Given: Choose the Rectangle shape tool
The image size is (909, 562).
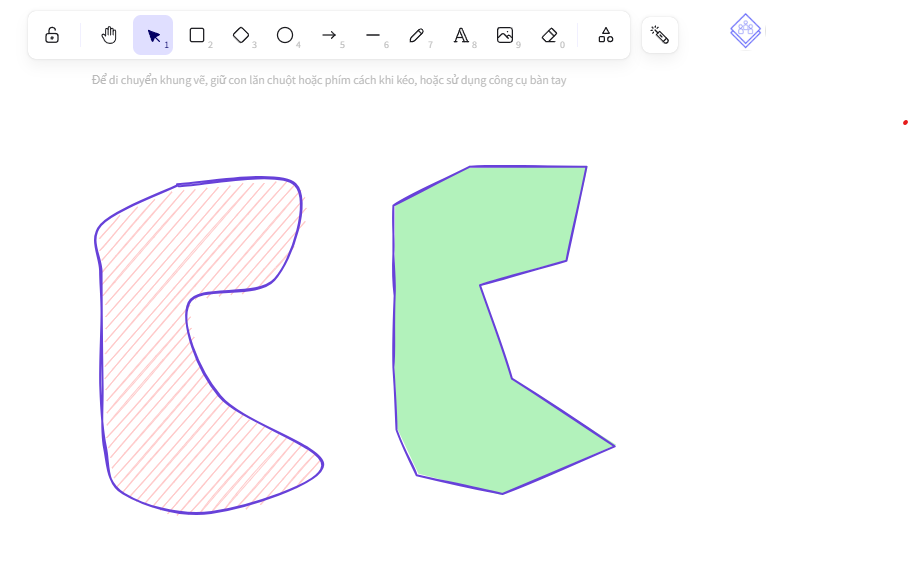Looking at the screenshot, I should [197, 35].
